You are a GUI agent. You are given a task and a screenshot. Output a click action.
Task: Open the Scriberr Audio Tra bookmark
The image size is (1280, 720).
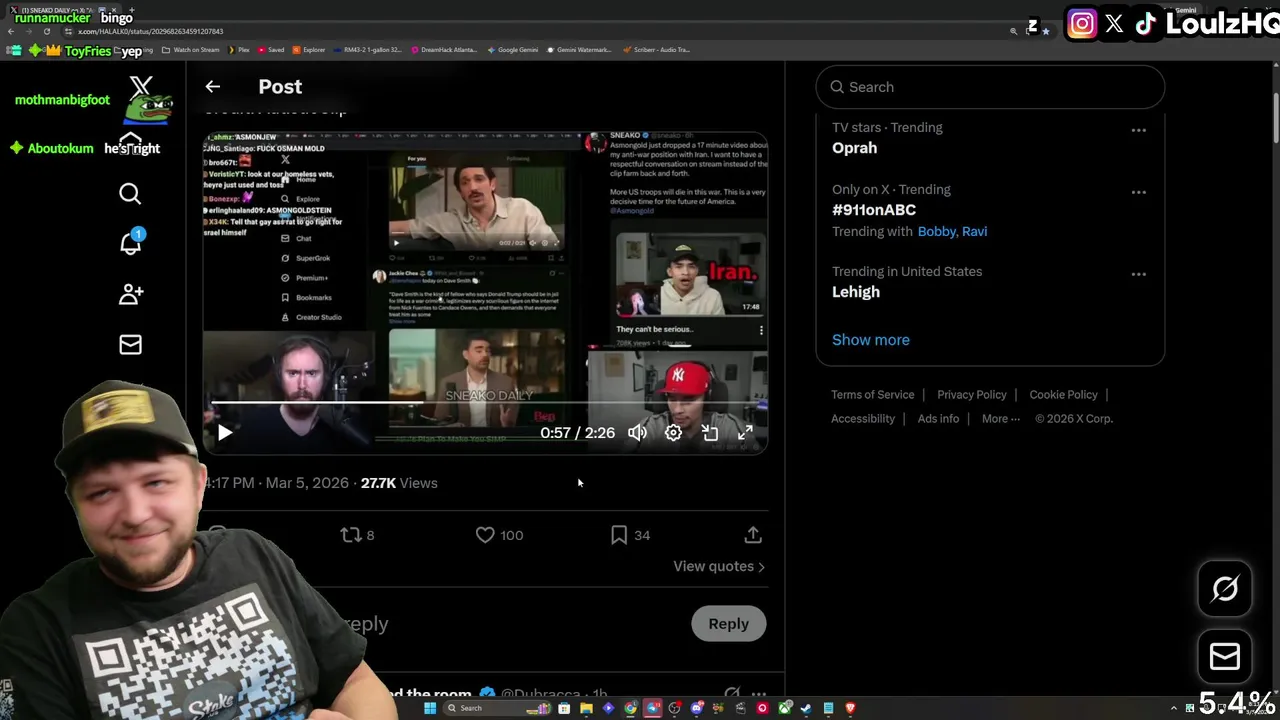(x=656, y=50)
